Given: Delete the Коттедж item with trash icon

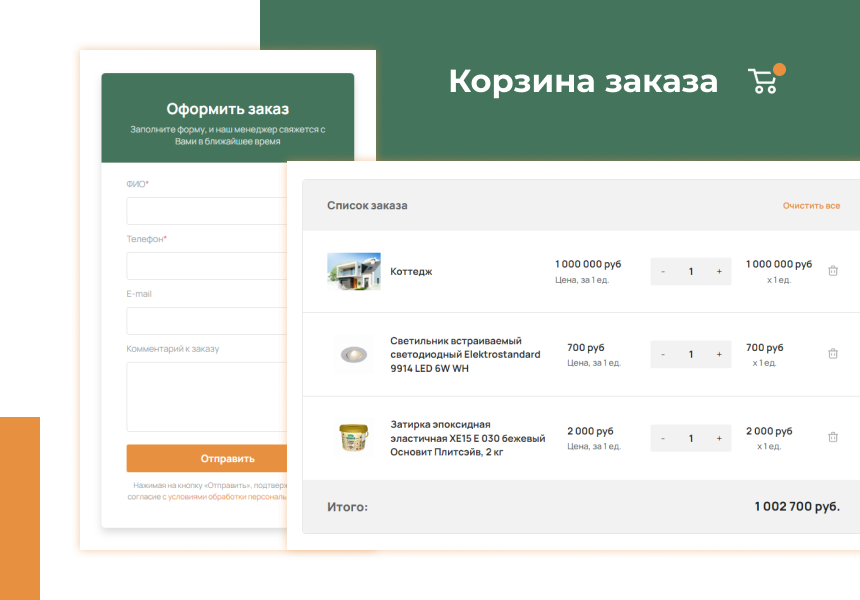Looking at the screenshot, I should tap(833, 271).
